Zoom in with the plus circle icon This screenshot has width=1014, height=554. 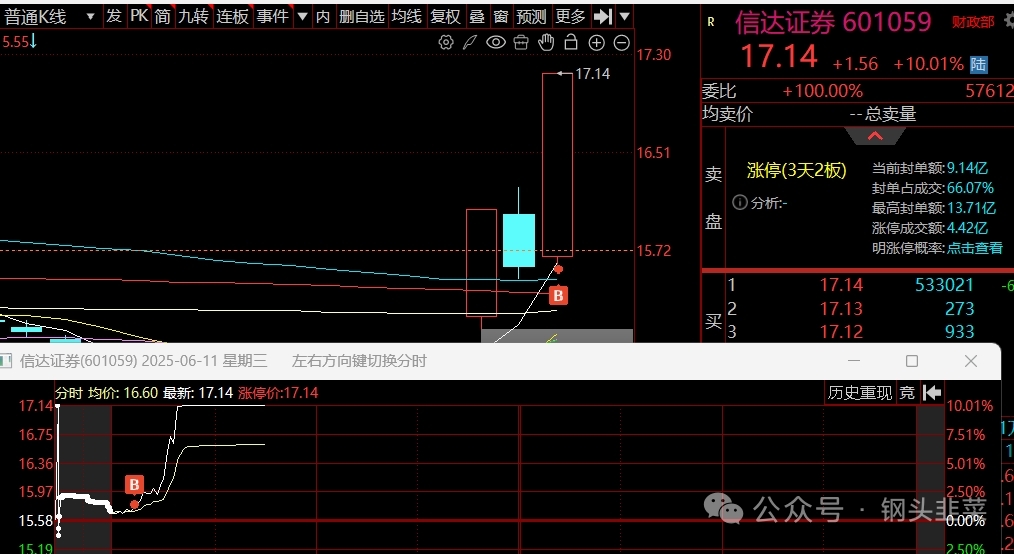point(596,43)
